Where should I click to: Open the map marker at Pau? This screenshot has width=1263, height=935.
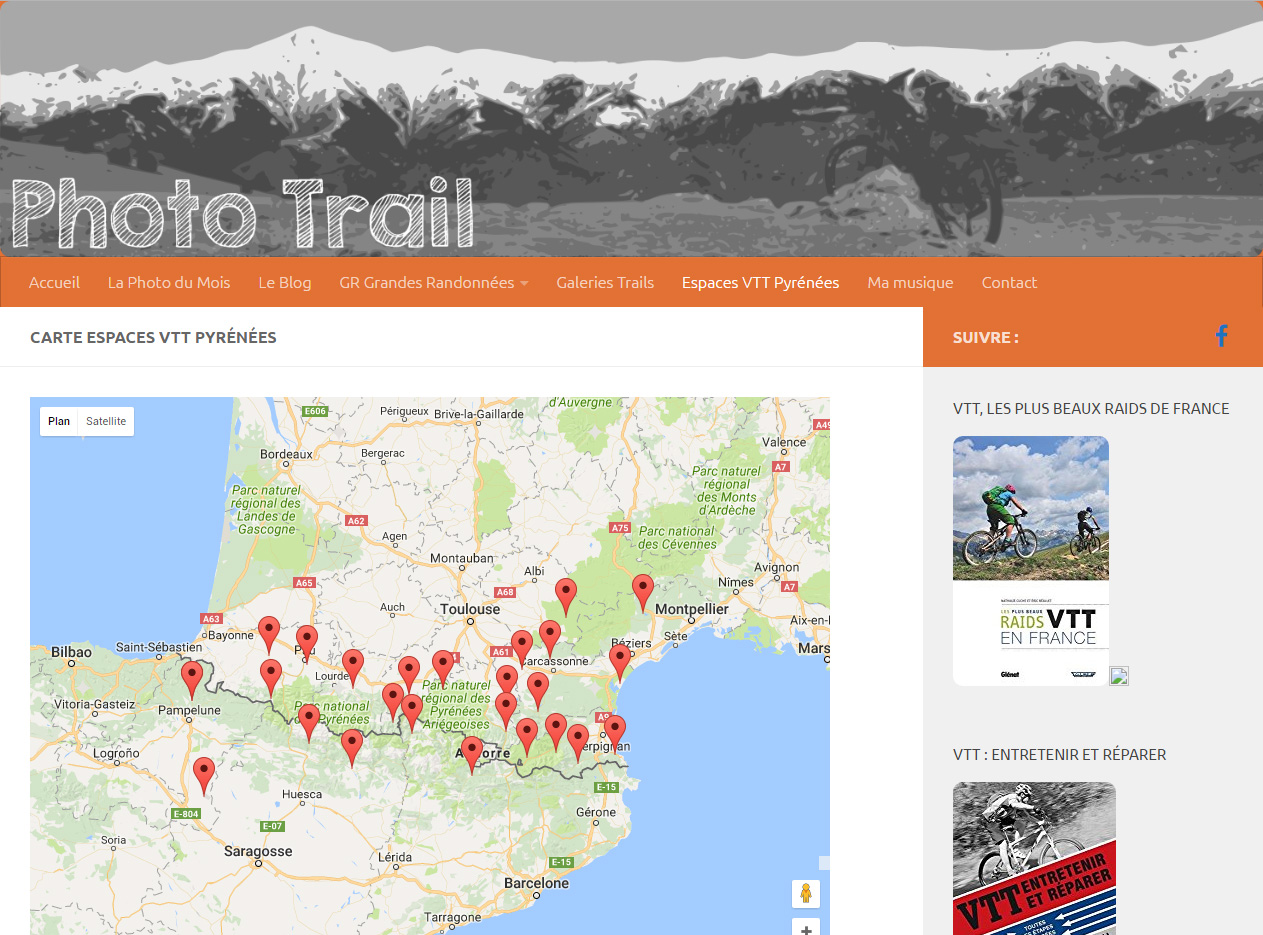pos(307,645)
